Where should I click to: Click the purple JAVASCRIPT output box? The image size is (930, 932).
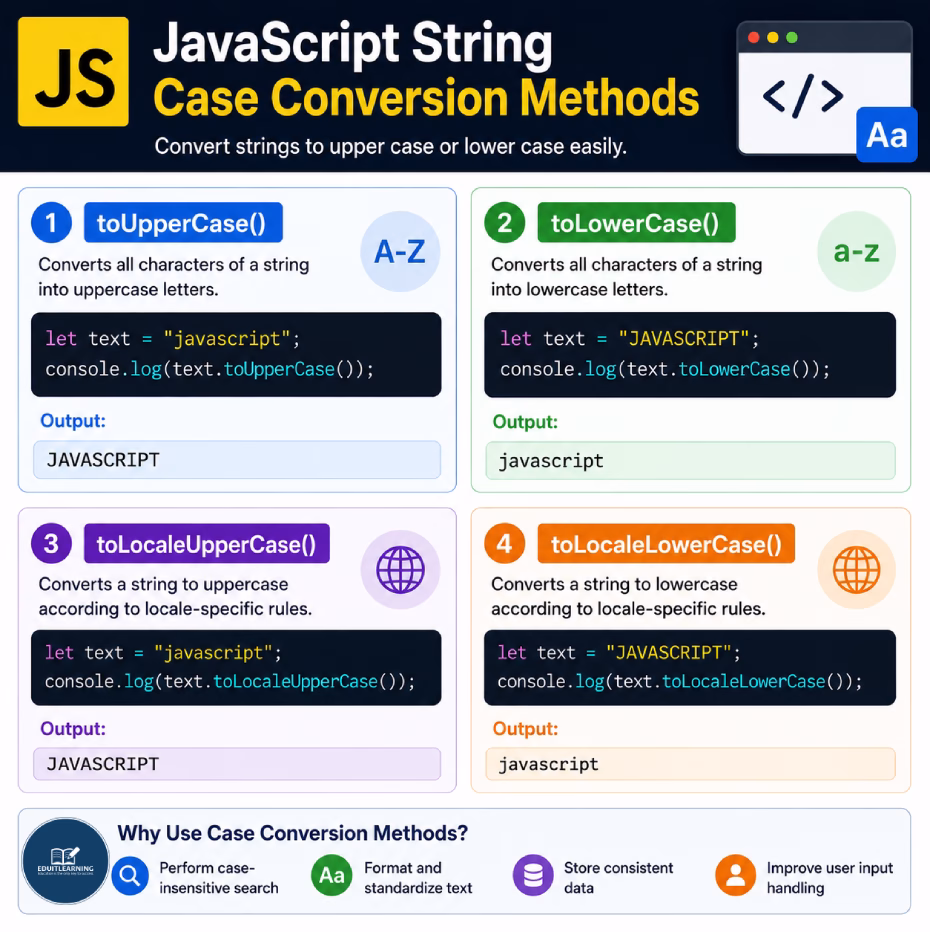click(237, 764)
